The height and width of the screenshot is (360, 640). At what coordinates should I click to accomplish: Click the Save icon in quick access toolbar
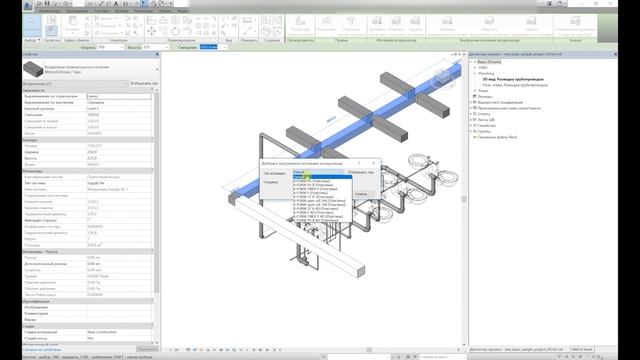pos(47,4)
